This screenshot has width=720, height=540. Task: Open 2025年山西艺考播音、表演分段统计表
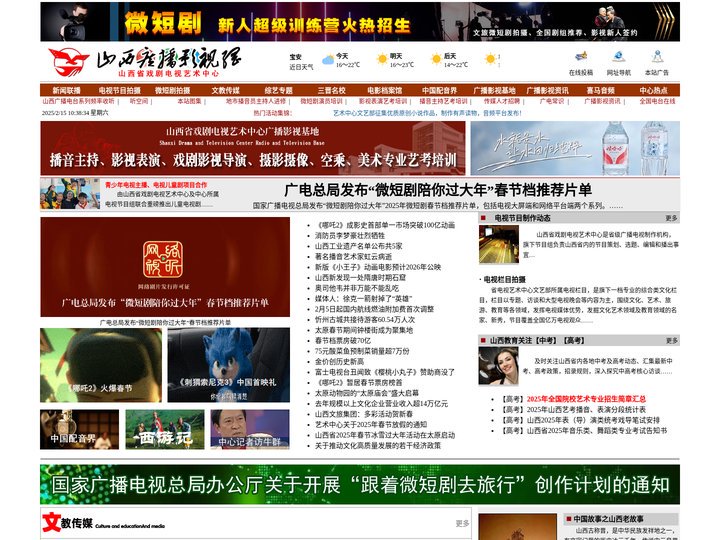pyautogui.click(x=586, y=410)
